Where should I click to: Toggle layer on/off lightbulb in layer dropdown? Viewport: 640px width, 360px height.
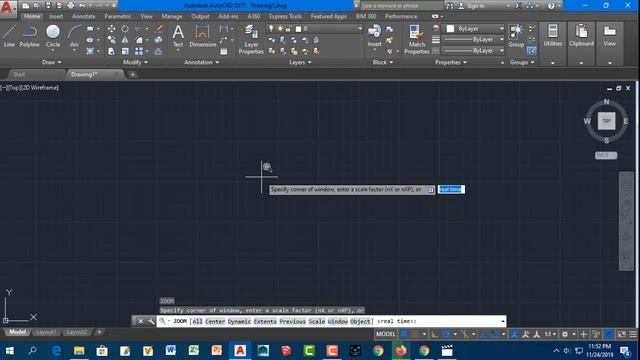271,29
